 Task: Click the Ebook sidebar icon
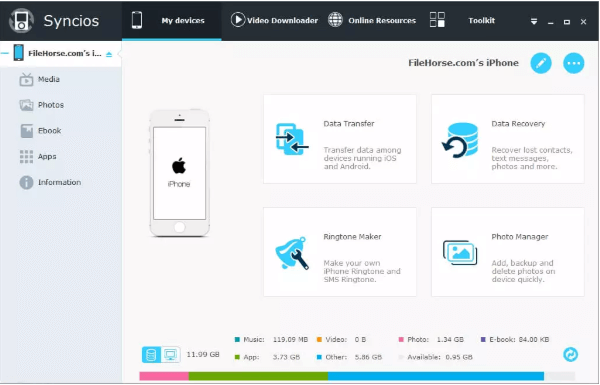26,131
